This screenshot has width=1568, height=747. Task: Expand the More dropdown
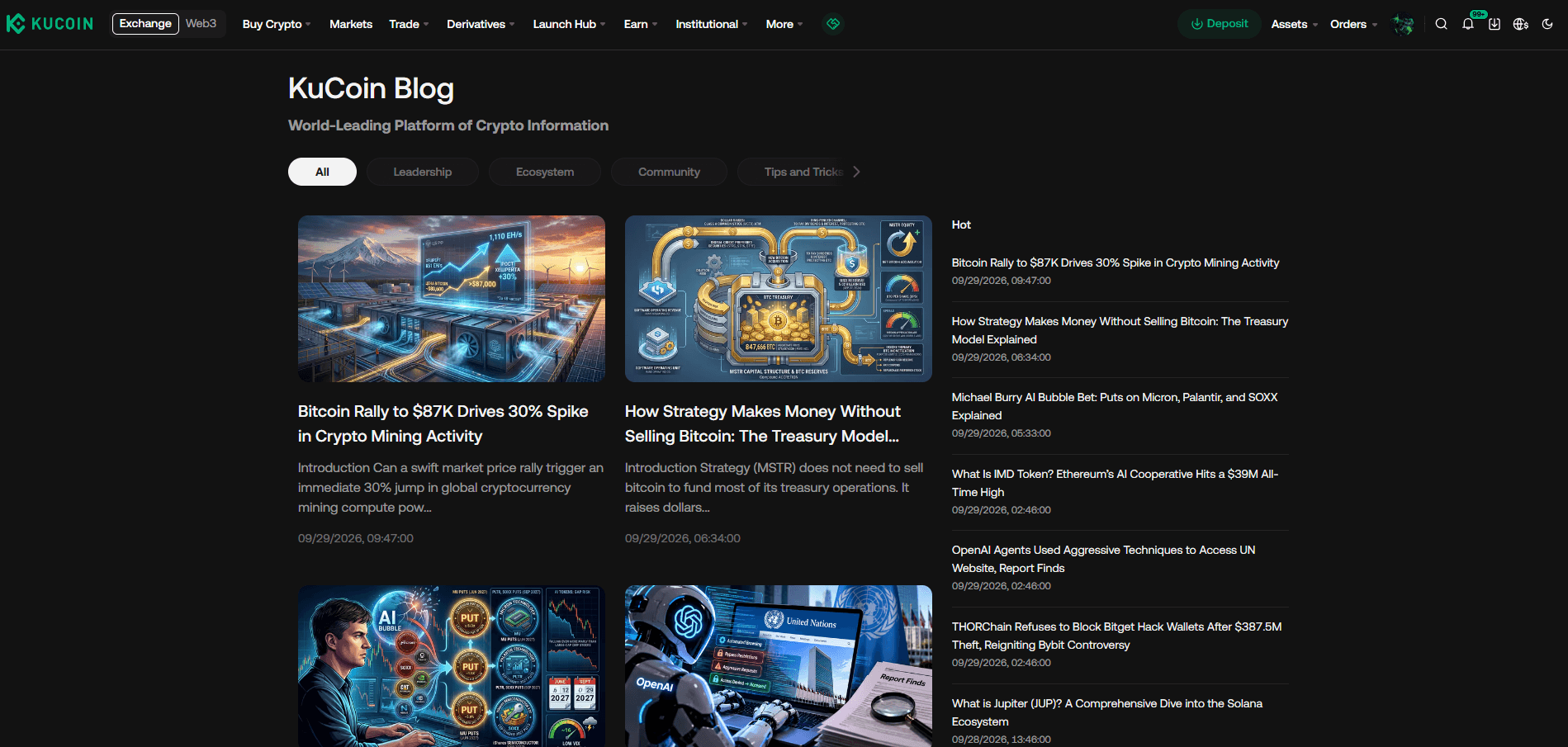click(x=784, y=24)
